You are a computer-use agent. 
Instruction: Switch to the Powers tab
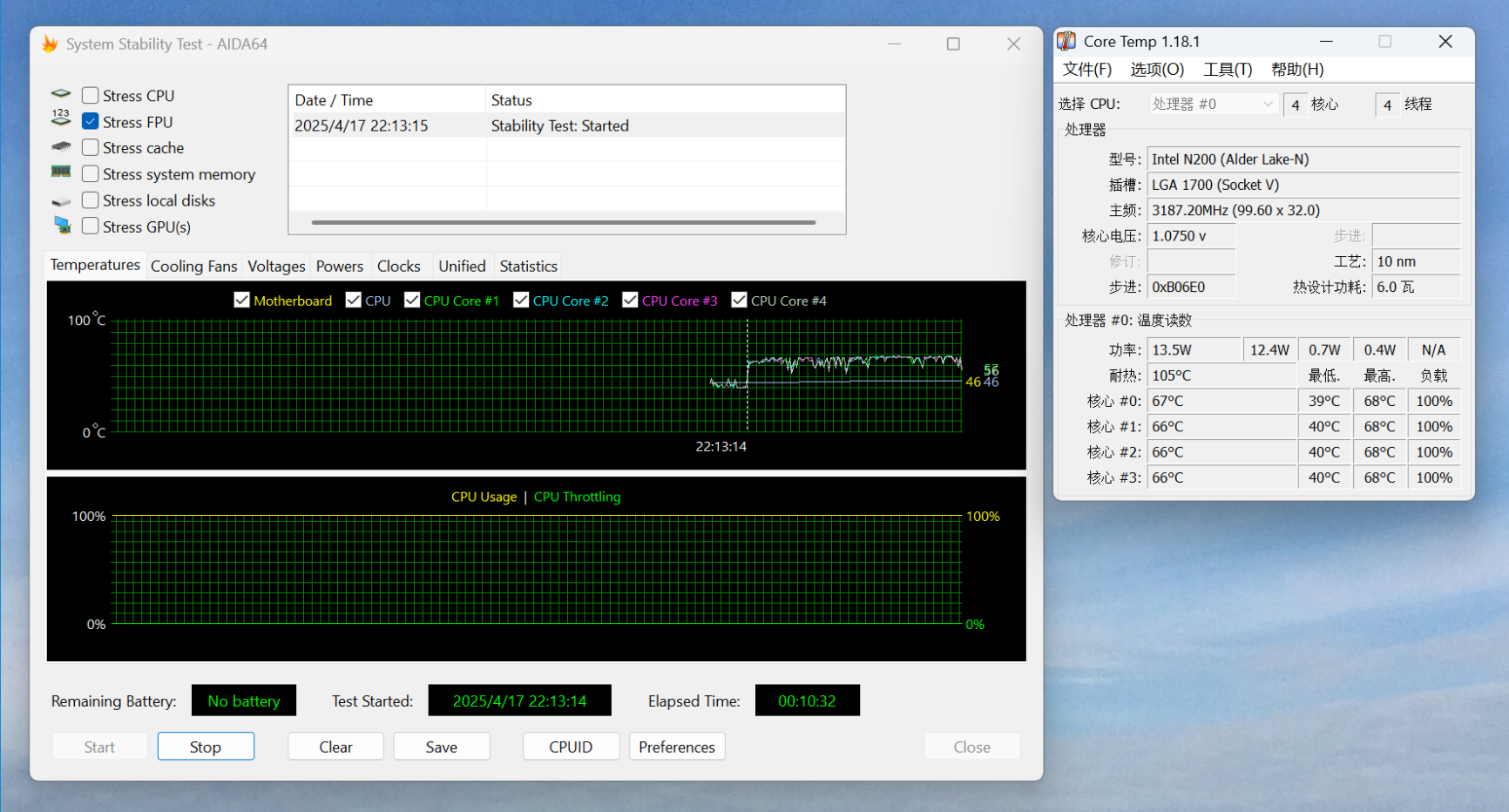(340, 266)
